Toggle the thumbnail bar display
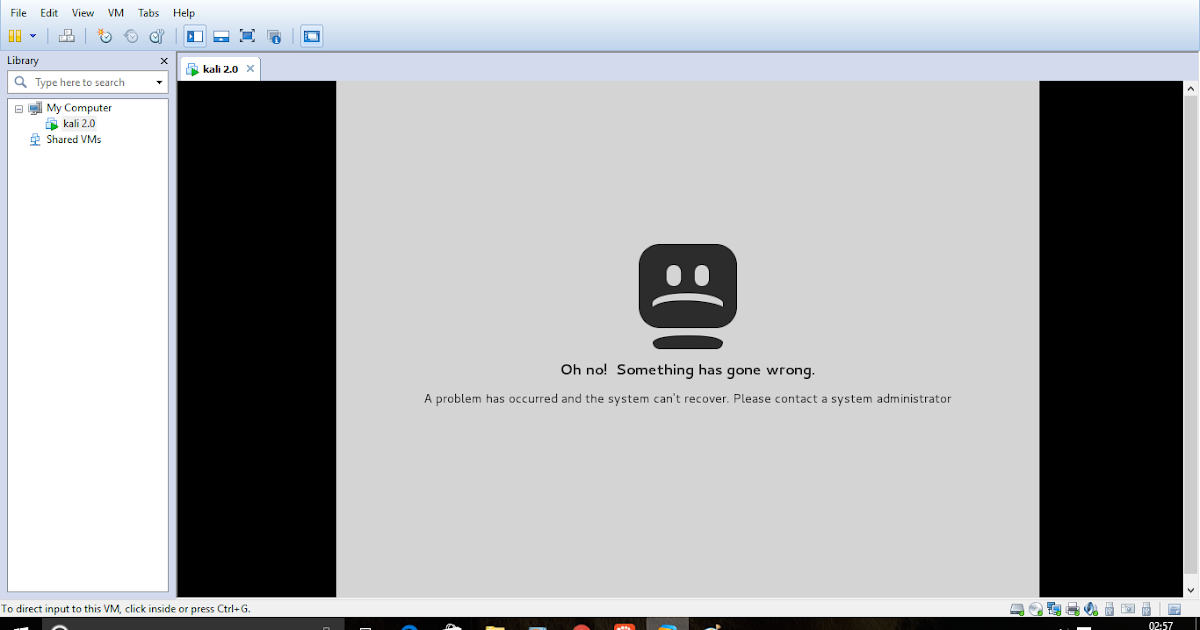Viewport: 1200px width, 630px height. (221, 36)
